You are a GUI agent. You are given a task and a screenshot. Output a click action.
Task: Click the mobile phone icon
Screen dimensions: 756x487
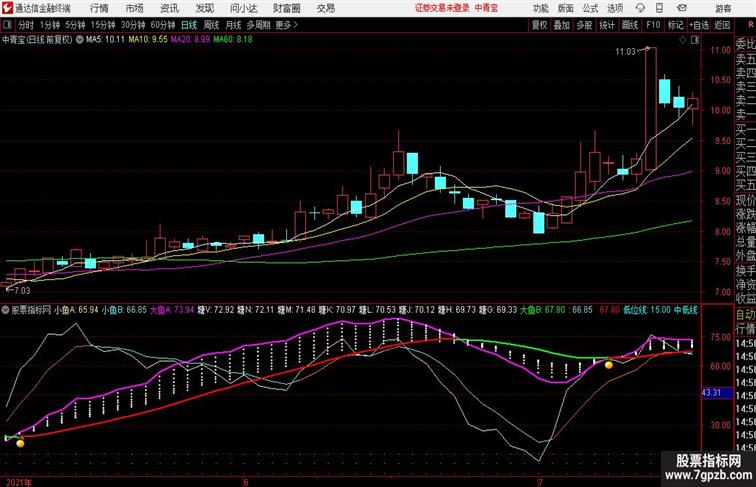(x=660, y=8)
